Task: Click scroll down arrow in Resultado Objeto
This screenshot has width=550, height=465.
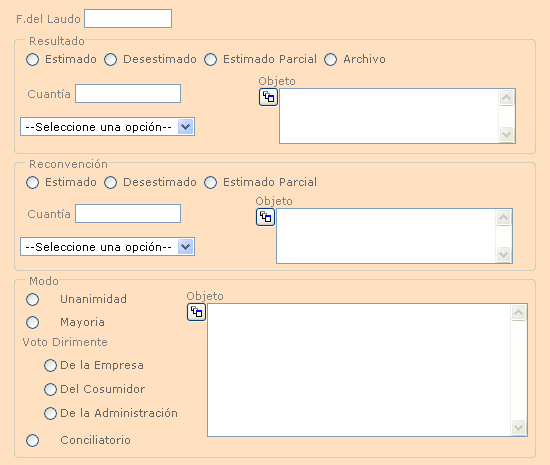Action: click(x=507, y=134)
